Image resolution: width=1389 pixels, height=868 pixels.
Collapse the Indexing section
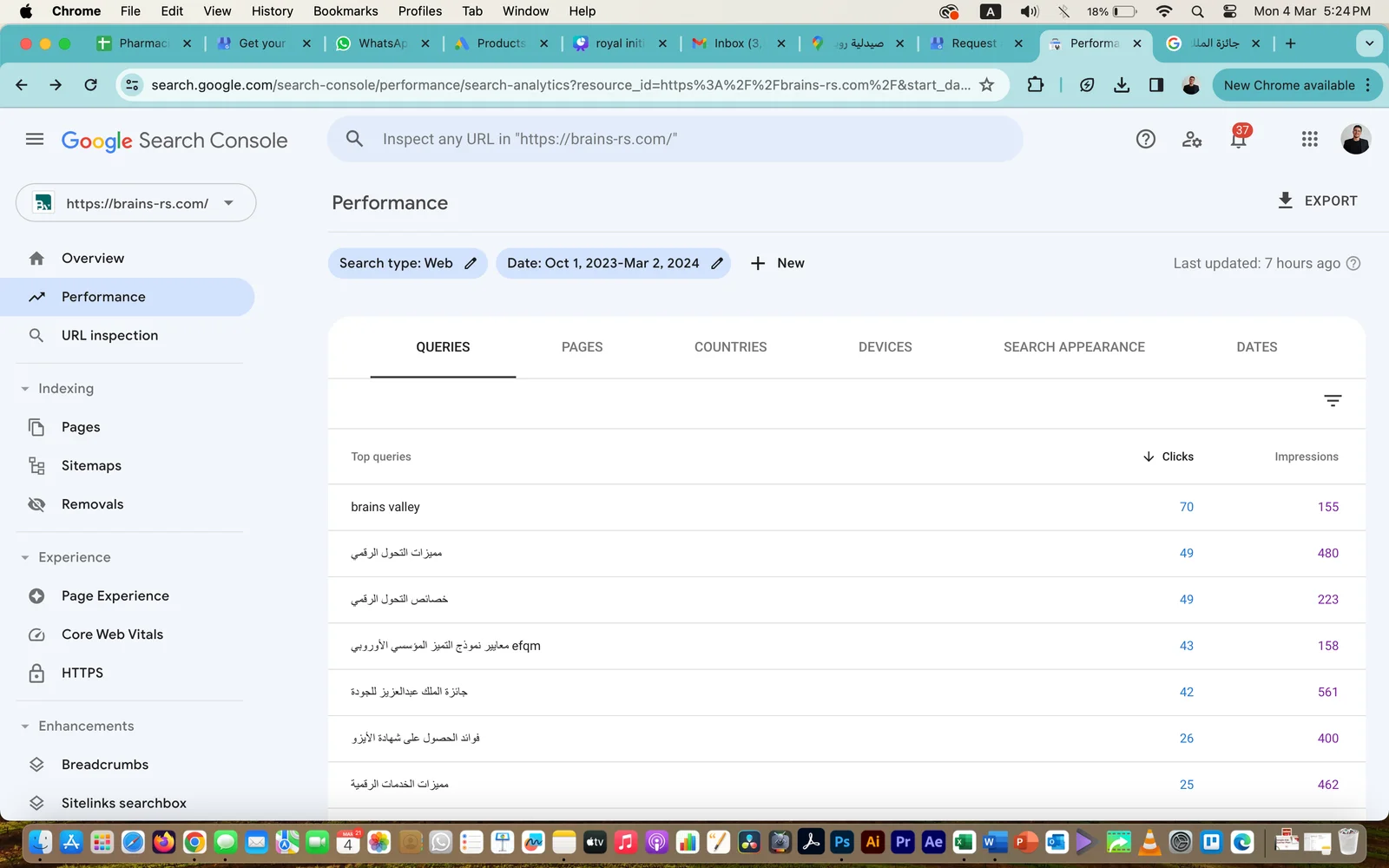pyautogui.click(x=25, y=389)
